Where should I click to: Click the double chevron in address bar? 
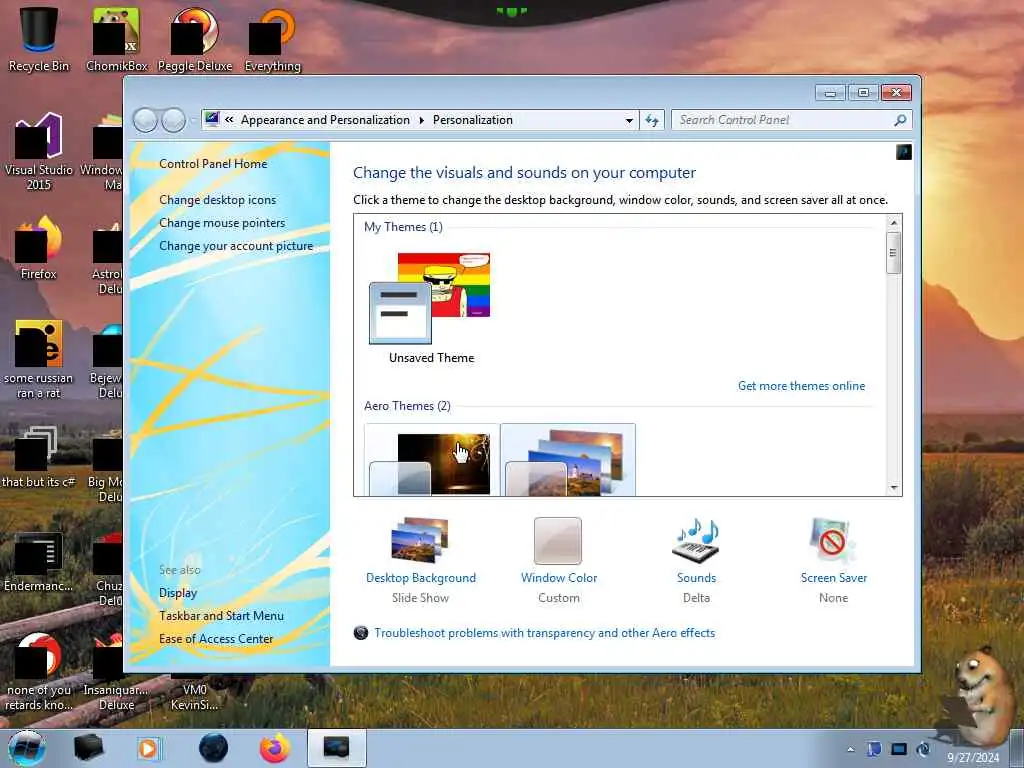pos(229,120)
